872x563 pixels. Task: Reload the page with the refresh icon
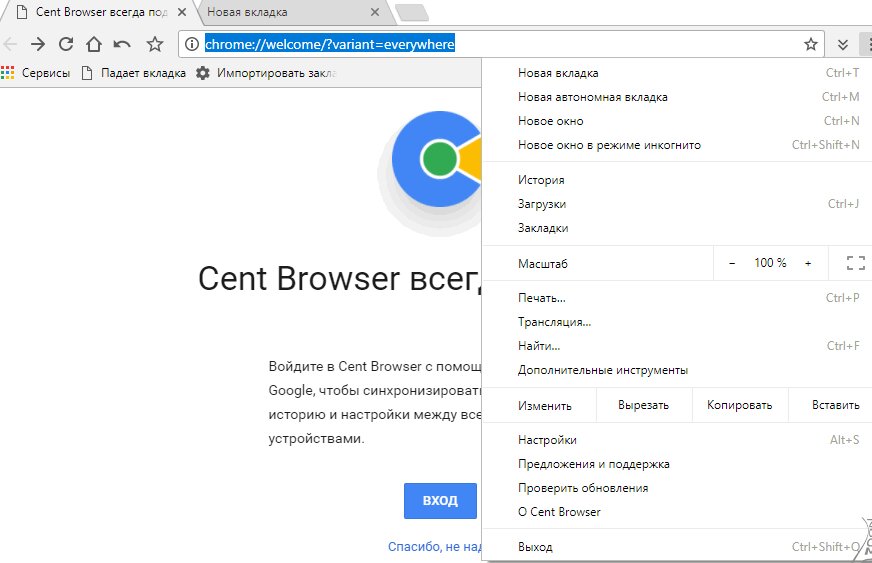[x=66, y=44]
